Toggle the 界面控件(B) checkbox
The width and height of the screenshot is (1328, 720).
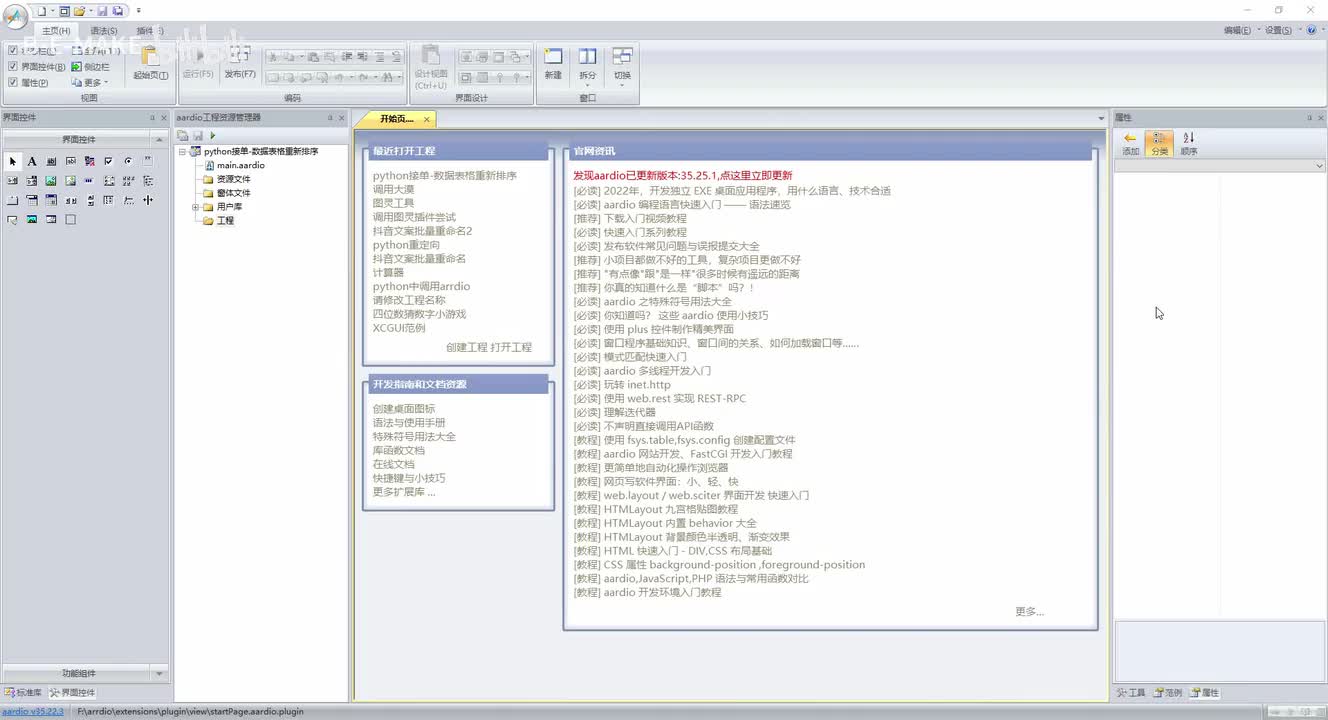coord(13,67)
